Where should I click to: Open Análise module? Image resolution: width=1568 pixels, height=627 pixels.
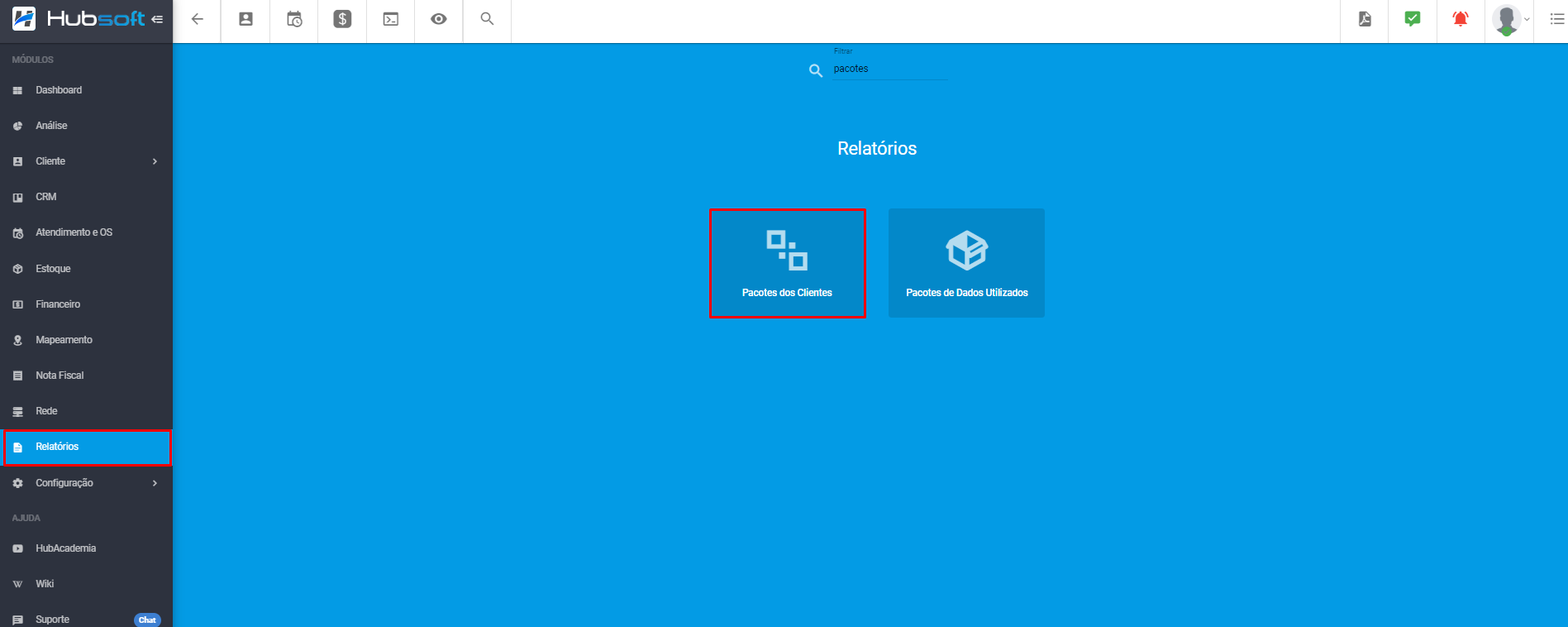[x=86, y=126]
